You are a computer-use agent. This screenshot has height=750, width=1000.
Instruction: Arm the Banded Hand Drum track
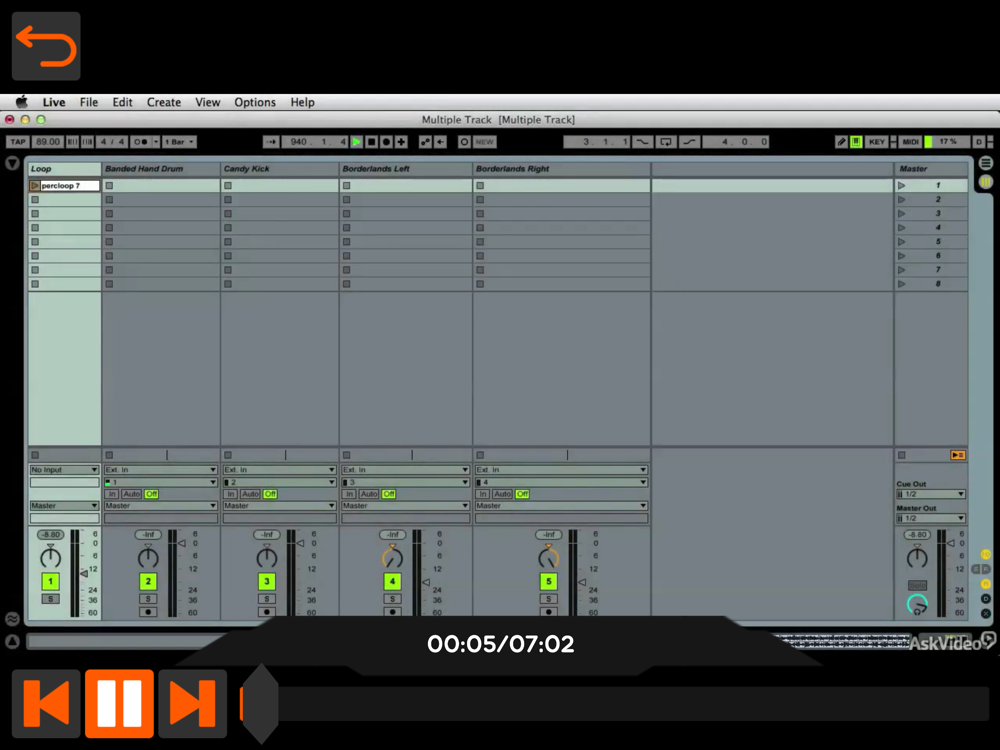pos(148,612)
